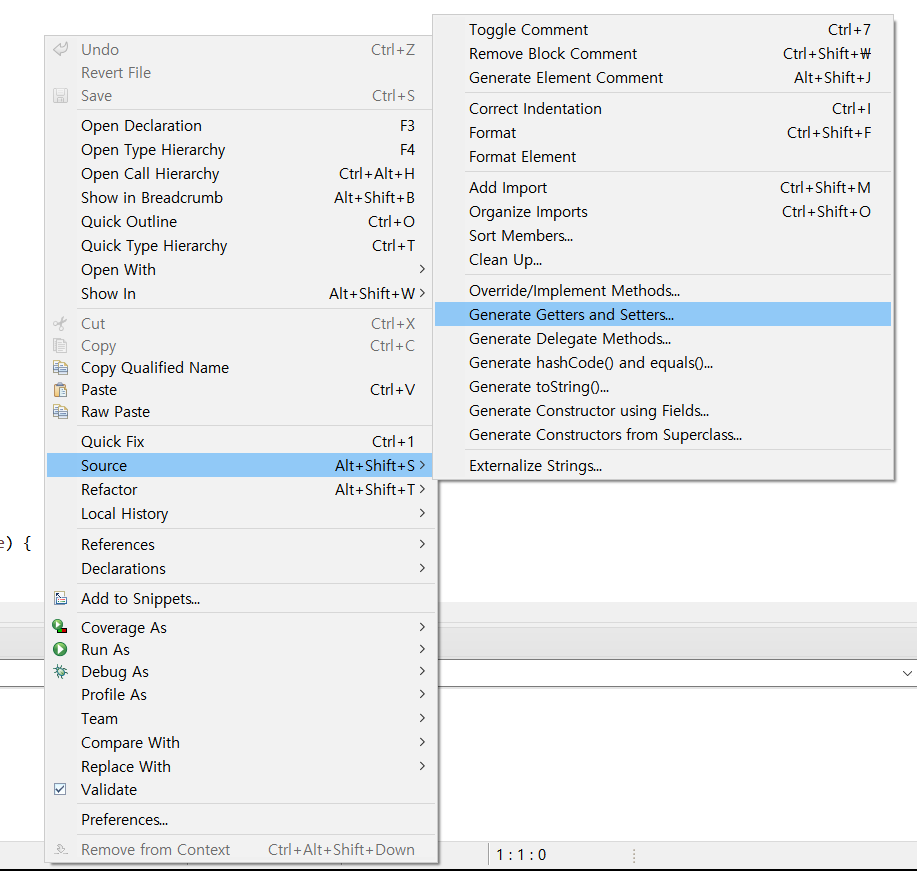Click the Remove from Context icon

pos(60,849)
